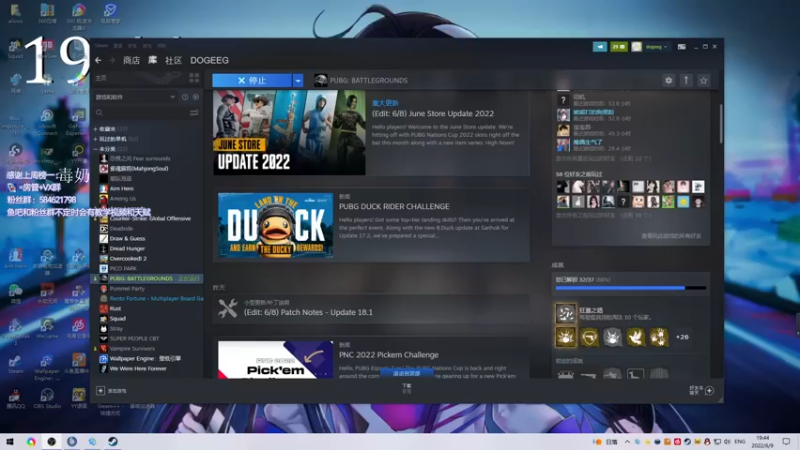Click the announcements megaphone icon in title bar

point(599,46)
